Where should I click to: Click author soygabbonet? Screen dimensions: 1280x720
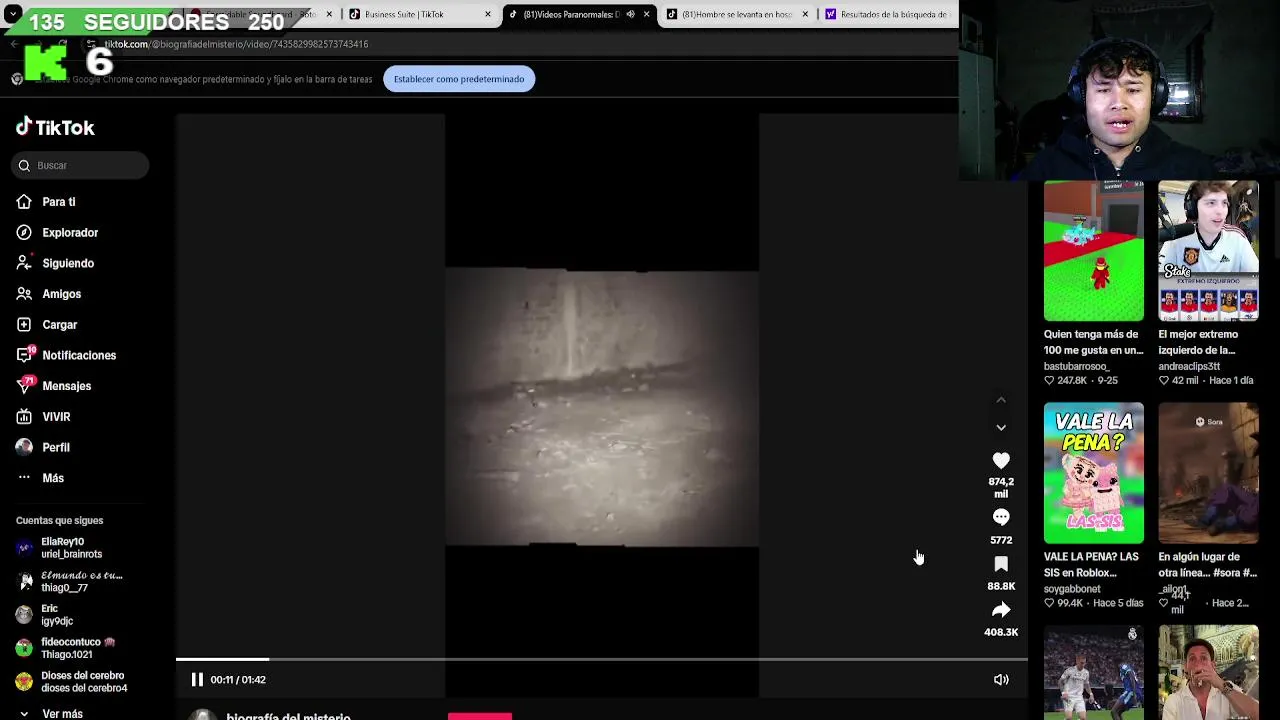1072,589
